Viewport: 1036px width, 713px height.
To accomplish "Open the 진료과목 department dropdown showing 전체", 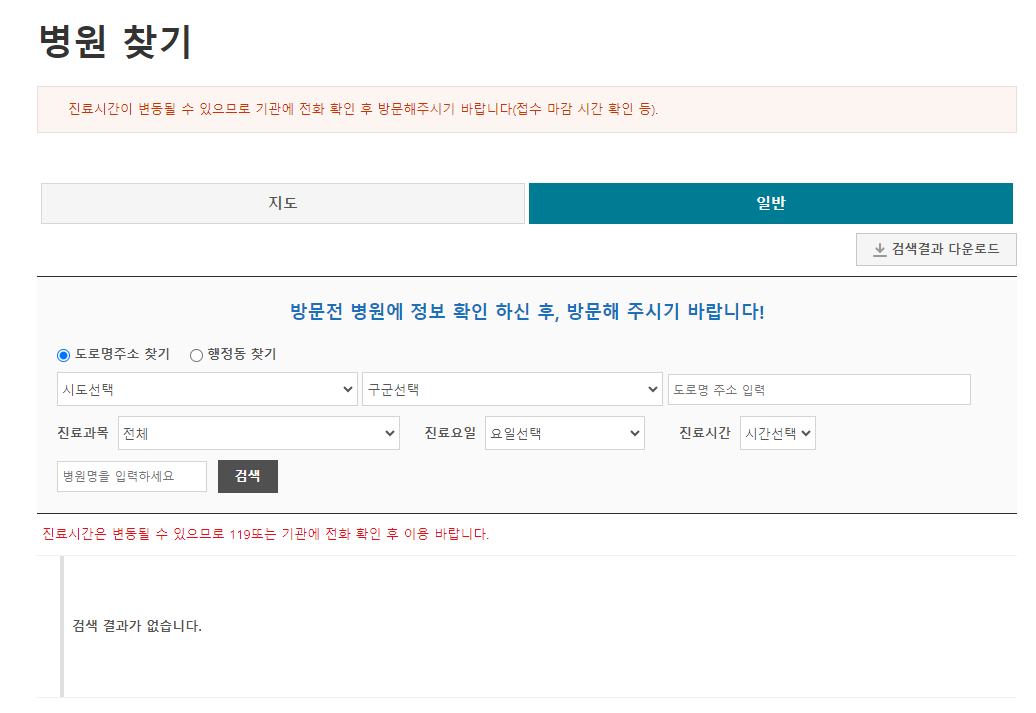I will coord(258,433).
